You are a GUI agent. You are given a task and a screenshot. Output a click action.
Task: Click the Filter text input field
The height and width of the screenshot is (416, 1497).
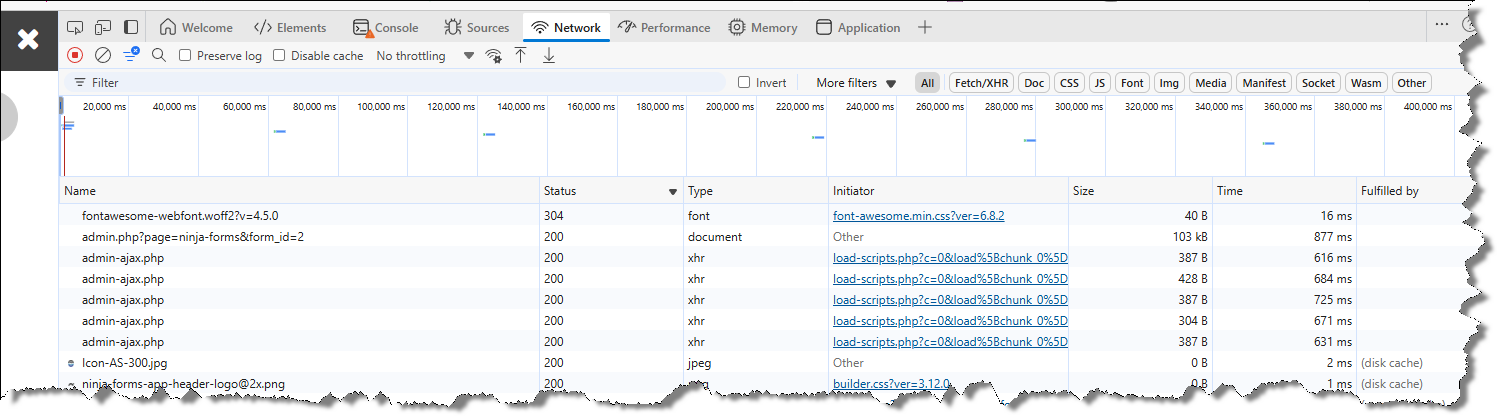[x=400, y=83]
